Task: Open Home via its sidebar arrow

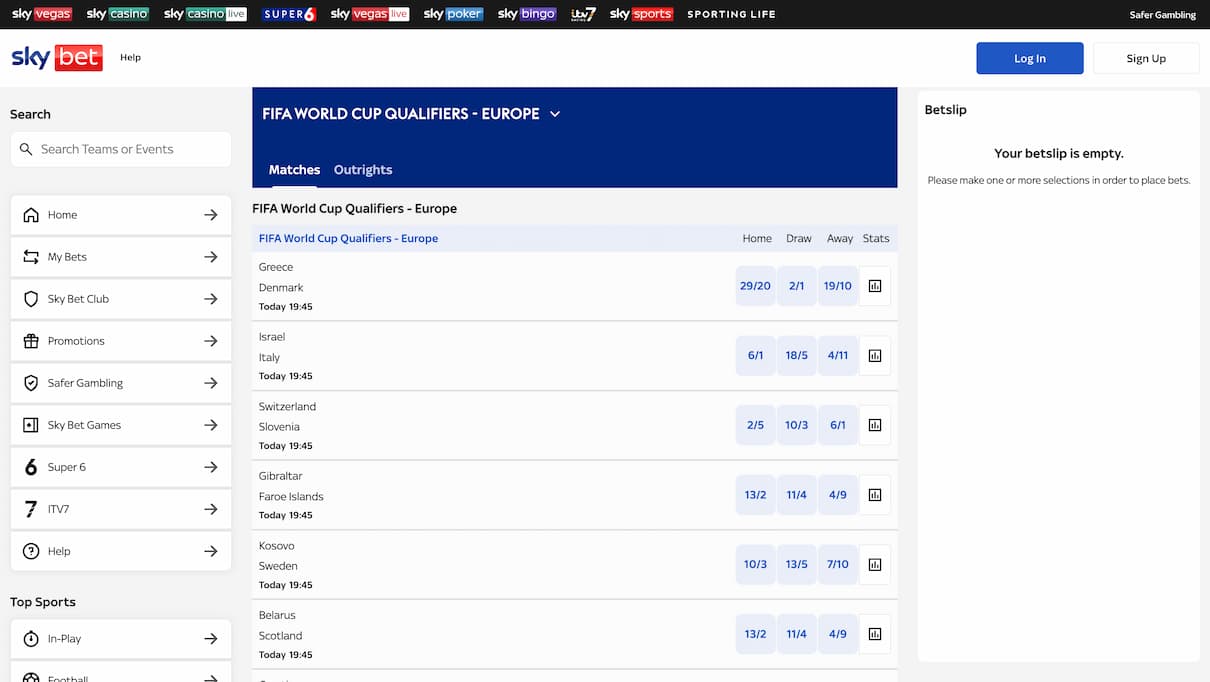Action: pyautogui.click(x=211, y=215)
